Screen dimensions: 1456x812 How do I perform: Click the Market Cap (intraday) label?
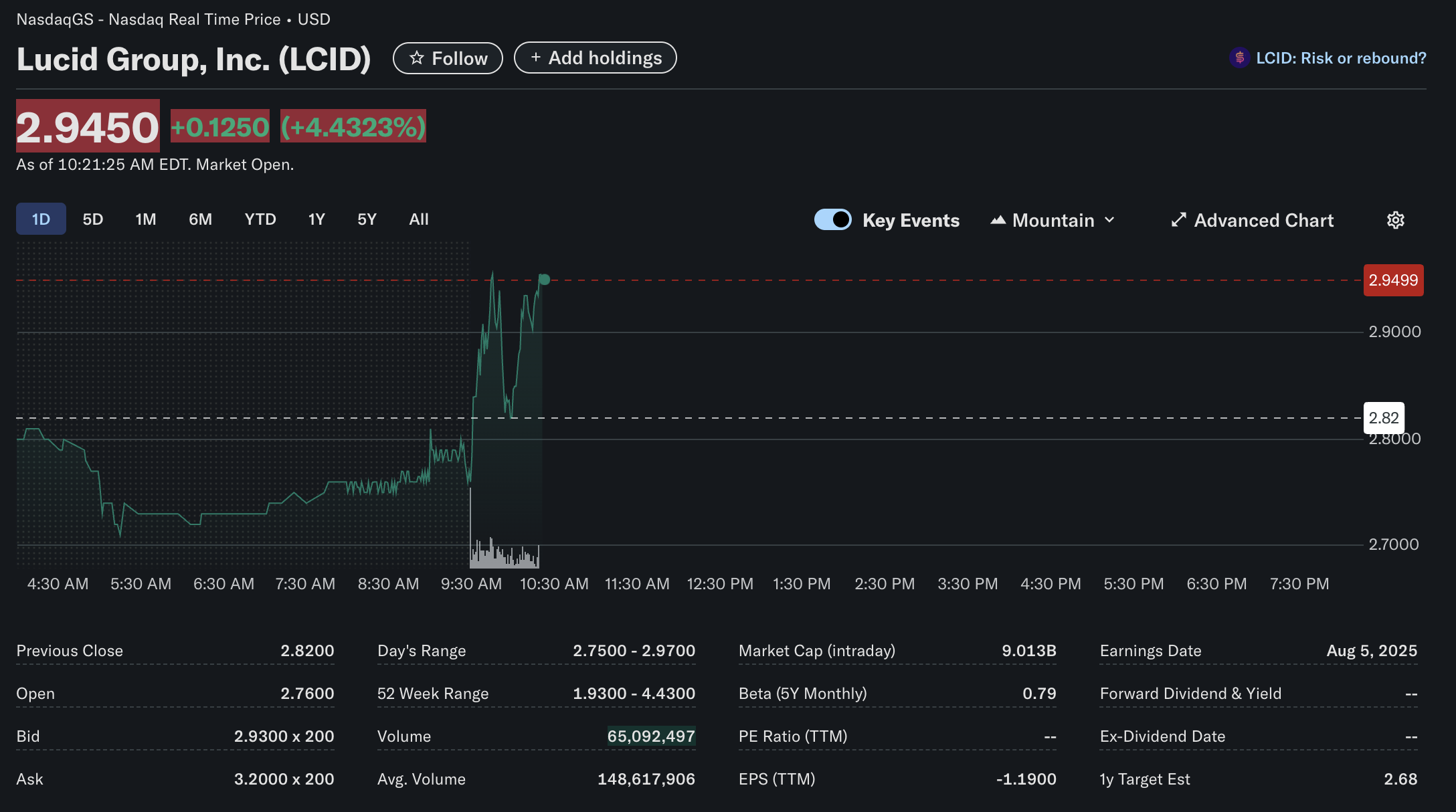[x=817, y=651]
